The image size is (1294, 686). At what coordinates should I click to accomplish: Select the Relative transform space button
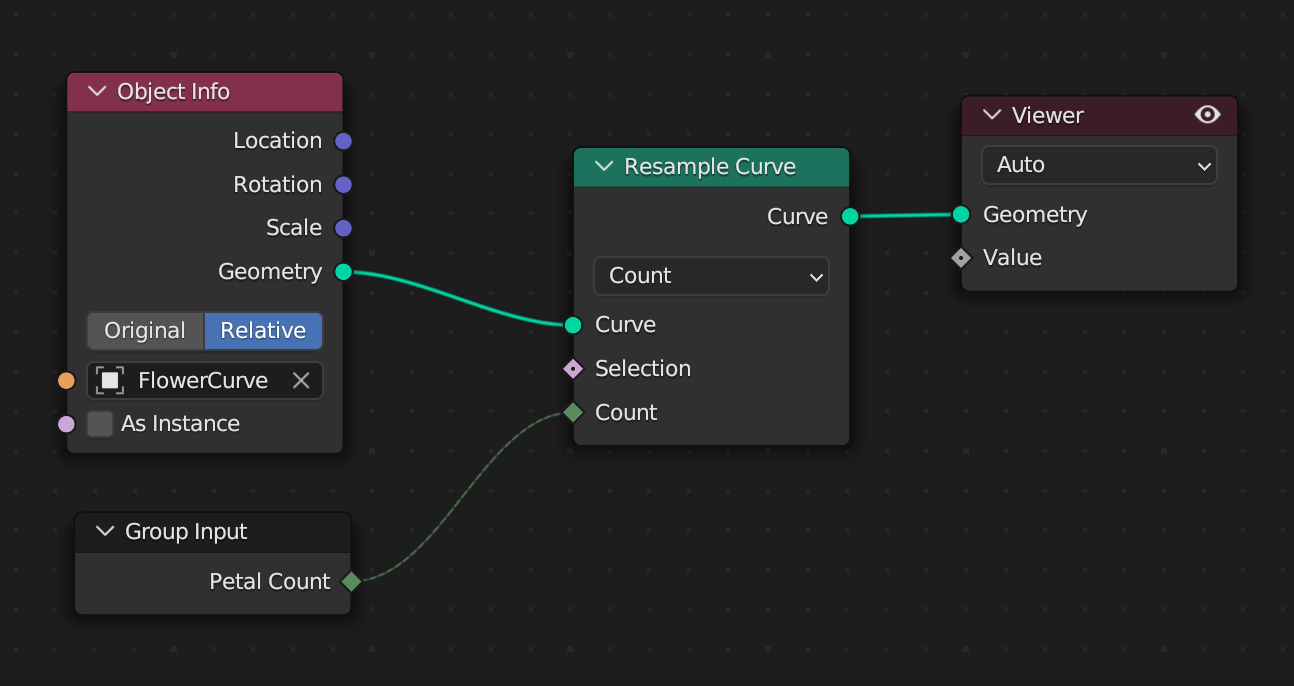263,331
